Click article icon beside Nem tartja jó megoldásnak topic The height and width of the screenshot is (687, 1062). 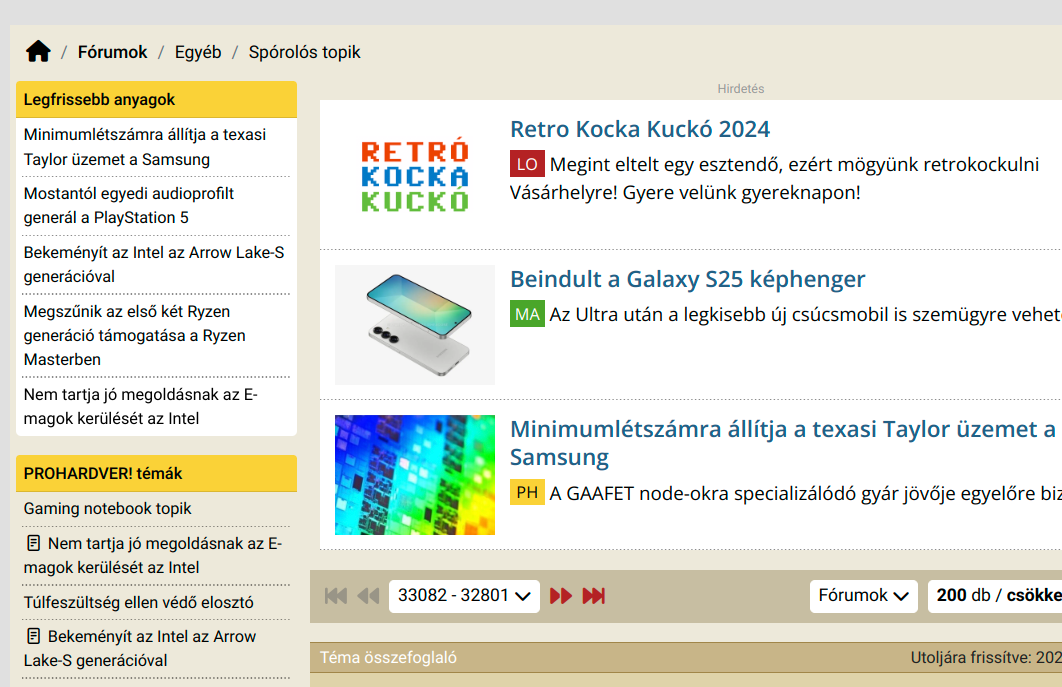coord(33,543)
